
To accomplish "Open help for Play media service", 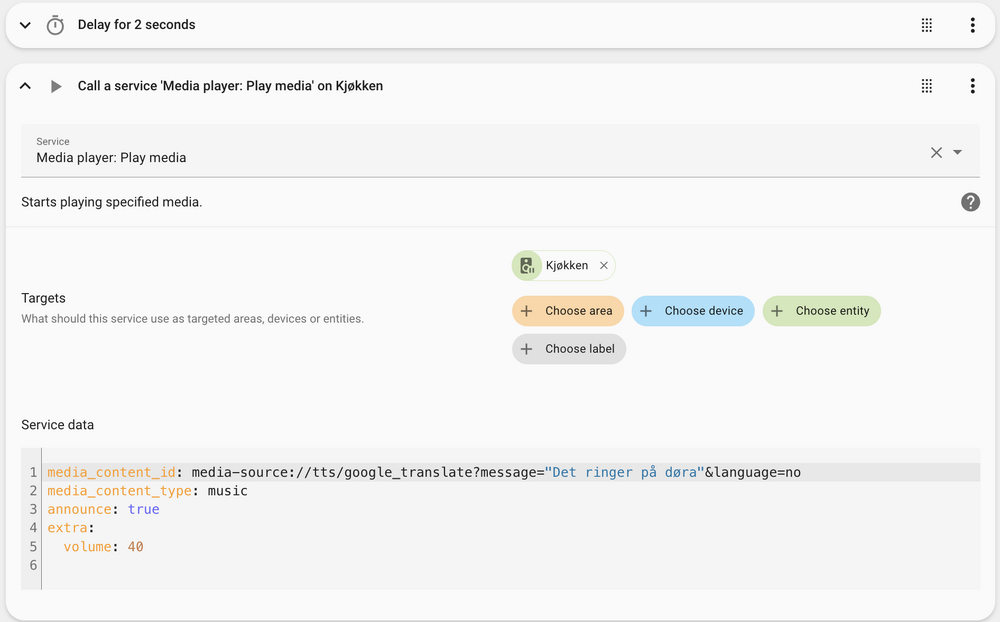I will tap(970, 202).
